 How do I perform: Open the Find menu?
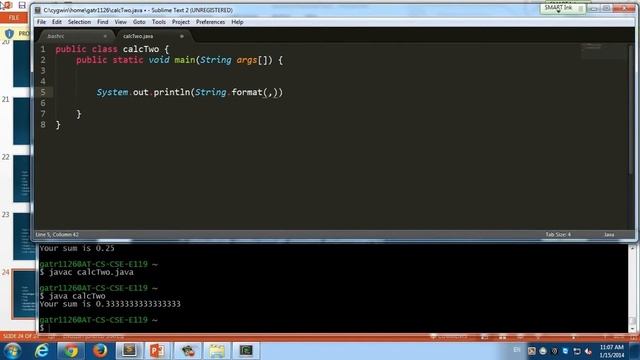102,22
